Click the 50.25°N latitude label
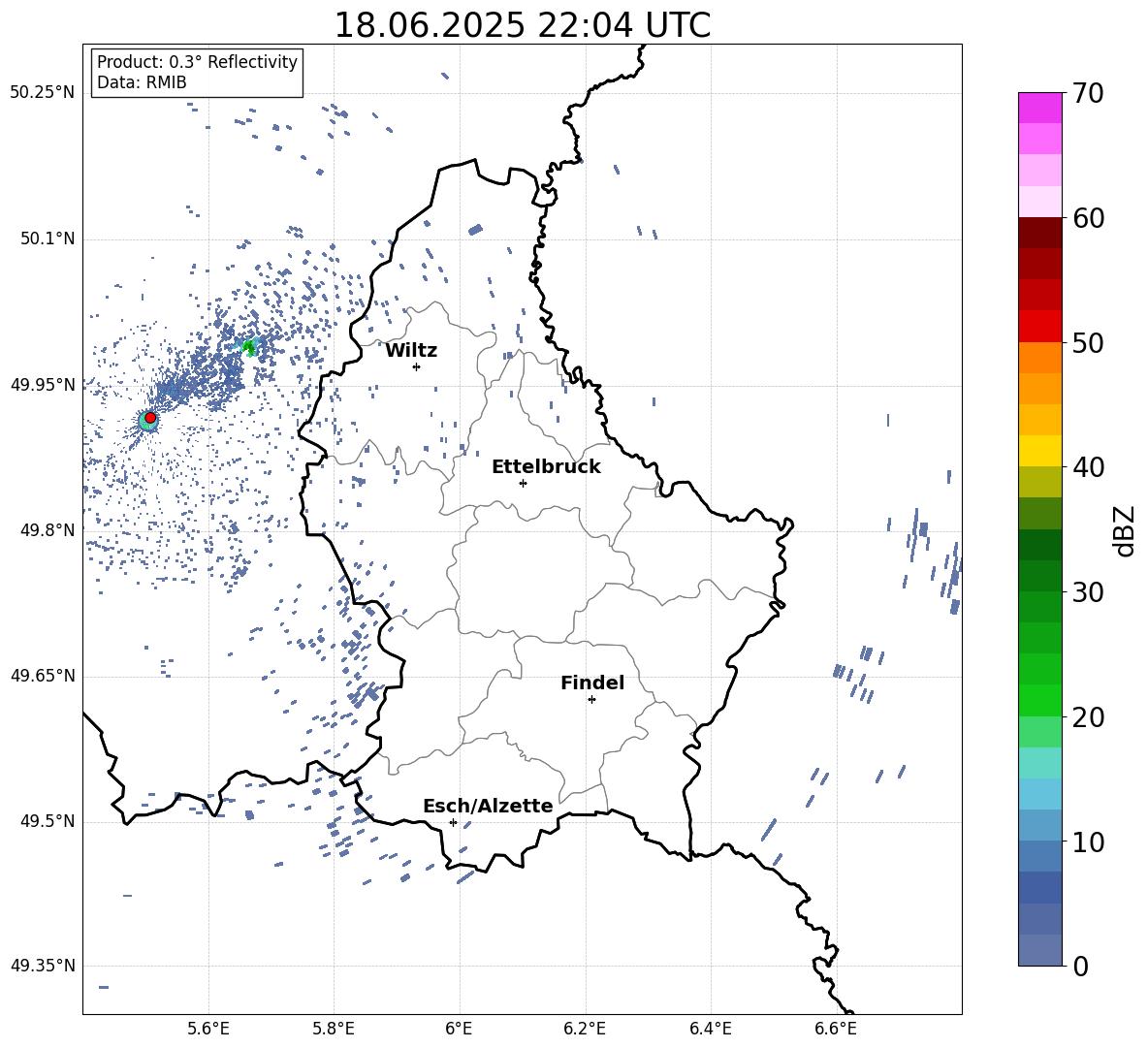 [x=43, y=93]
